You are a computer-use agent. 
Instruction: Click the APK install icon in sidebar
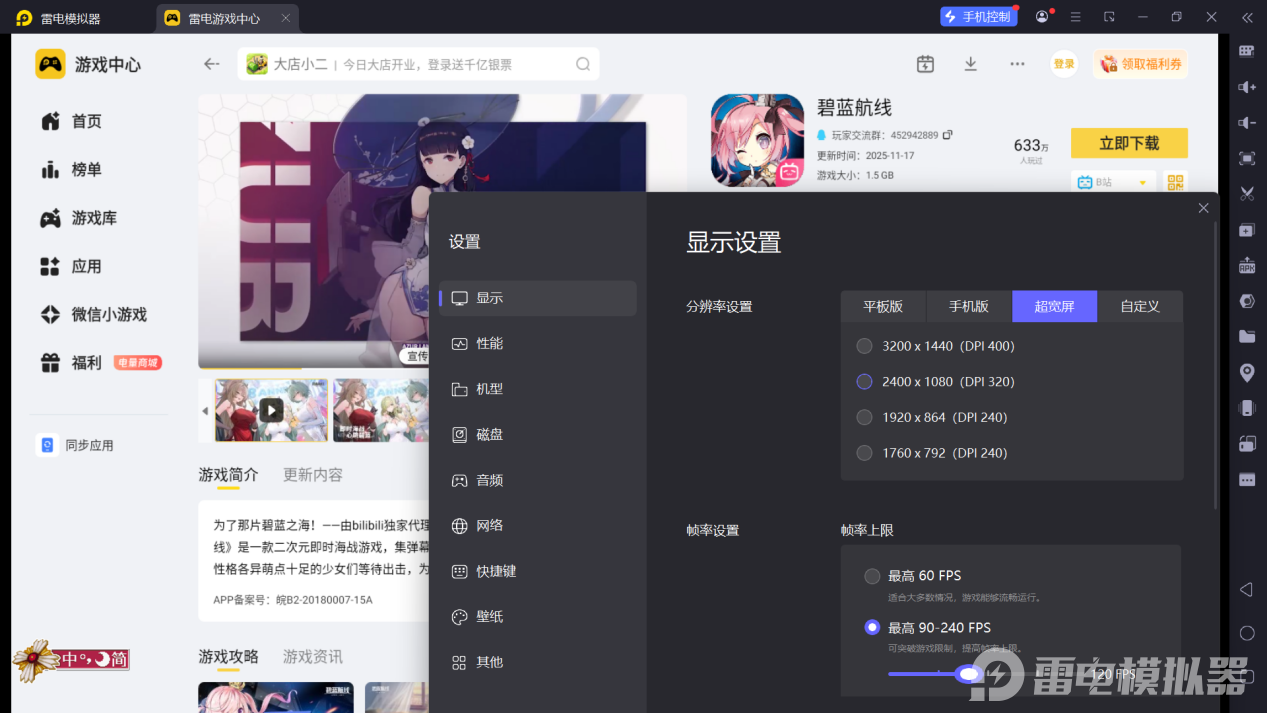1247,266
